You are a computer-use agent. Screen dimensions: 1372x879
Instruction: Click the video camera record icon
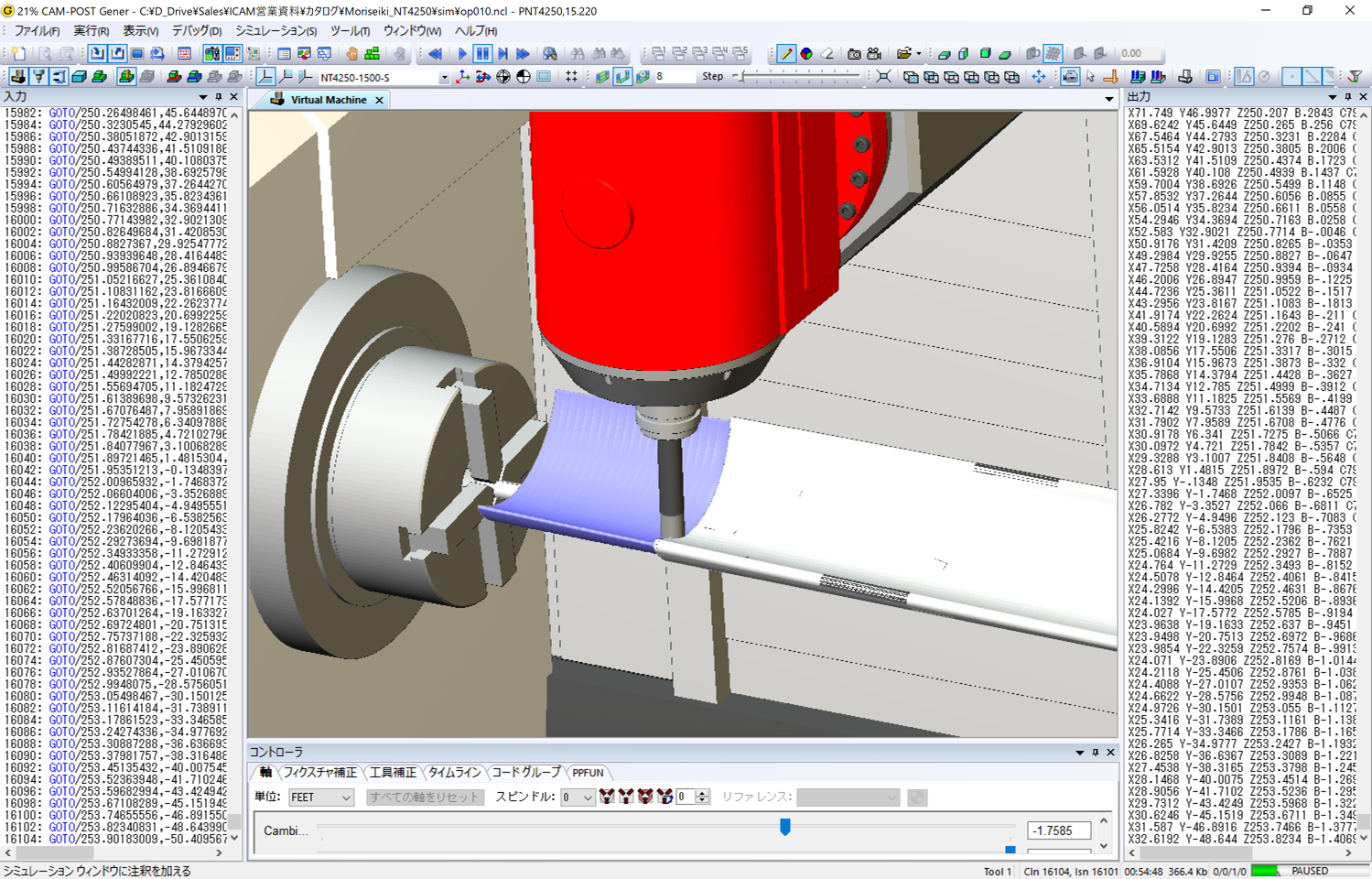point(874,54)
